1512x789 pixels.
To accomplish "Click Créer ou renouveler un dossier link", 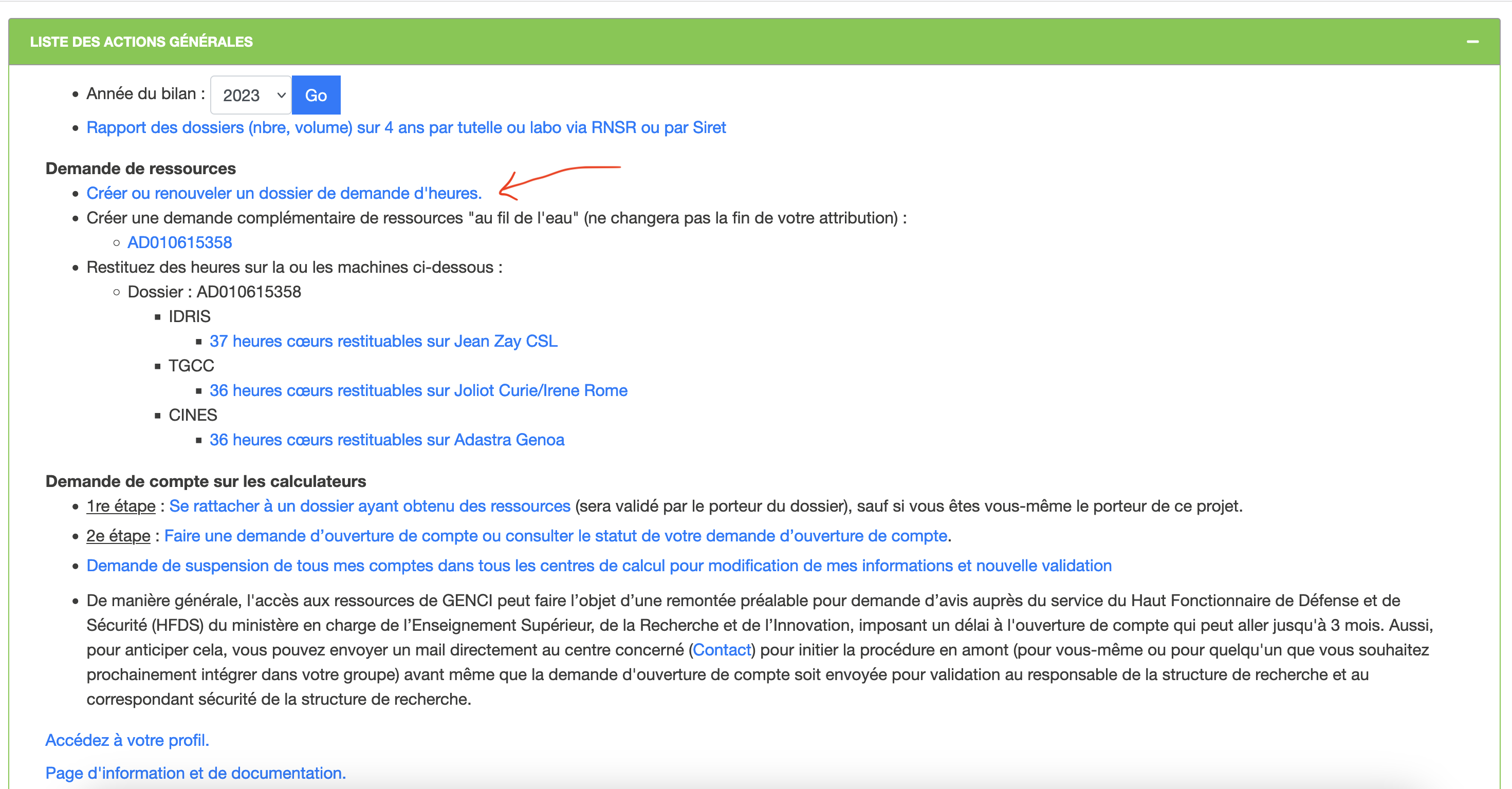I will click(284, 193).
